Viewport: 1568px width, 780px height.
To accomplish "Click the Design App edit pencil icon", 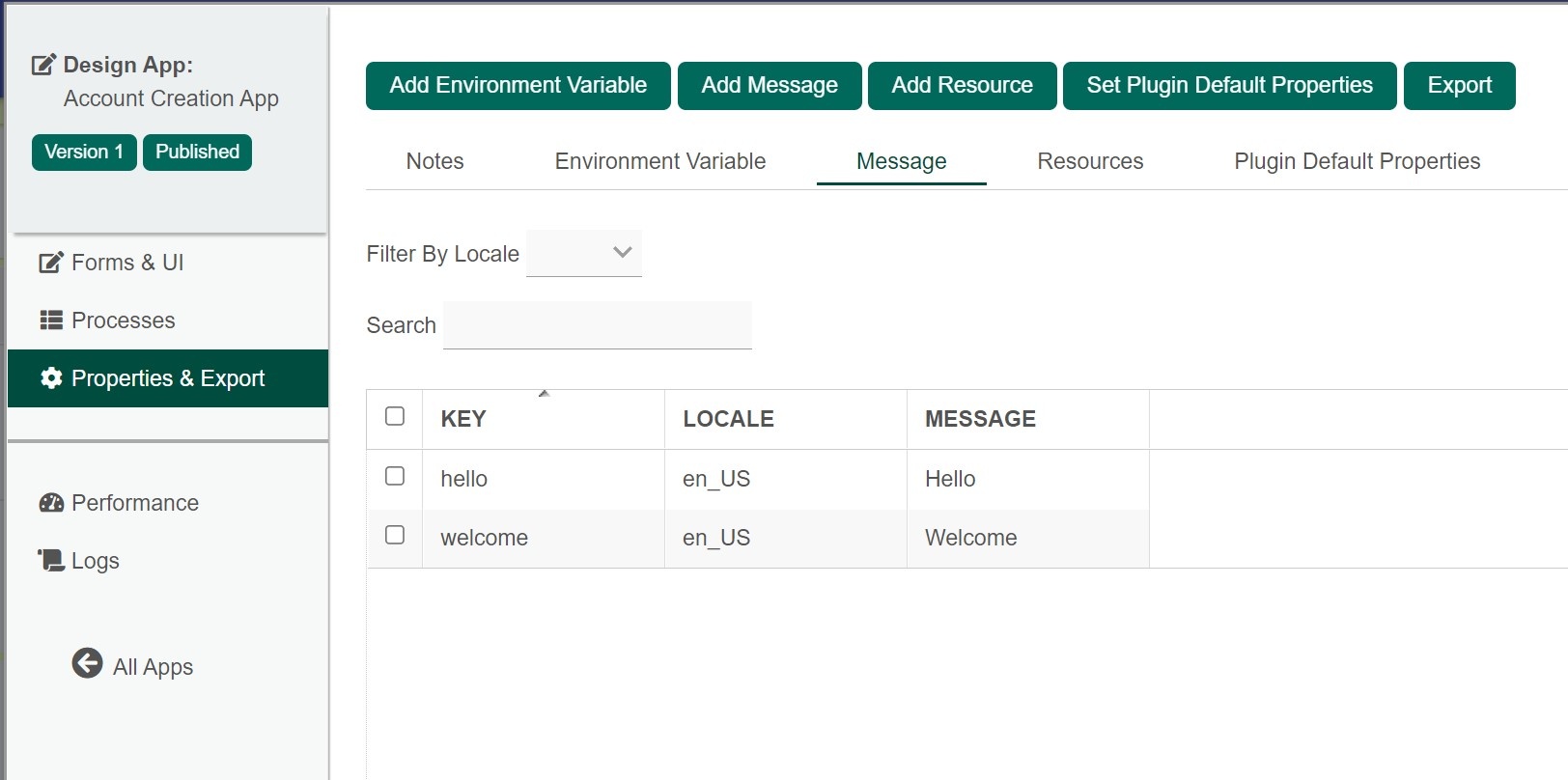I will (x=44, y=65).
